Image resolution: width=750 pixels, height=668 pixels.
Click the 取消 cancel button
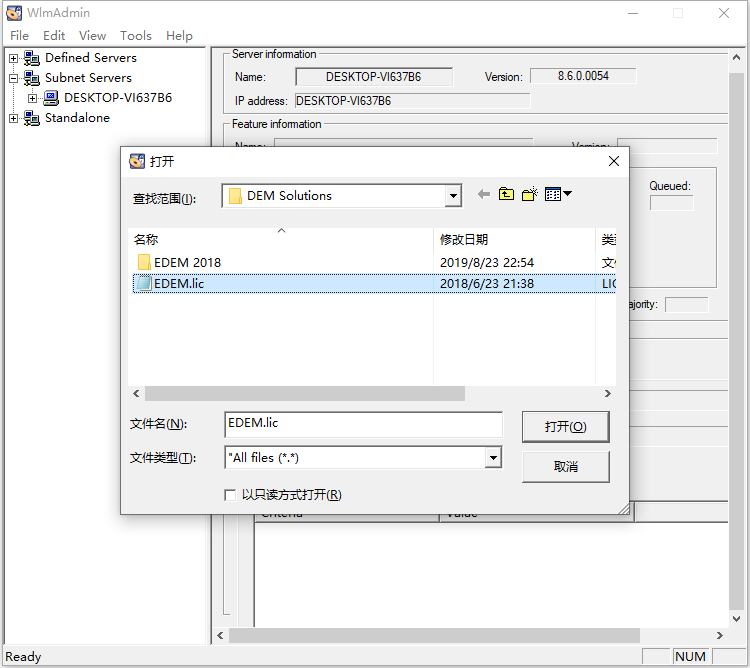[x=565, y=467]
